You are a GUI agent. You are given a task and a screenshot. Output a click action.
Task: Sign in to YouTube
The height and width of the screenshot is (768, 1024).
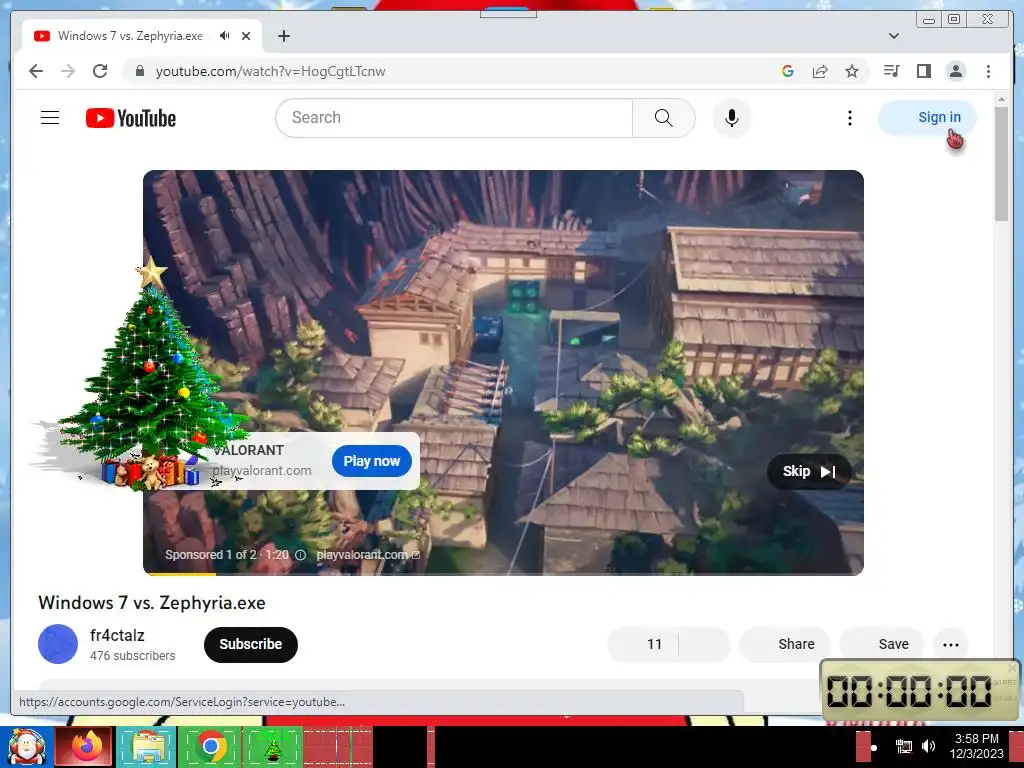point(927,118)
